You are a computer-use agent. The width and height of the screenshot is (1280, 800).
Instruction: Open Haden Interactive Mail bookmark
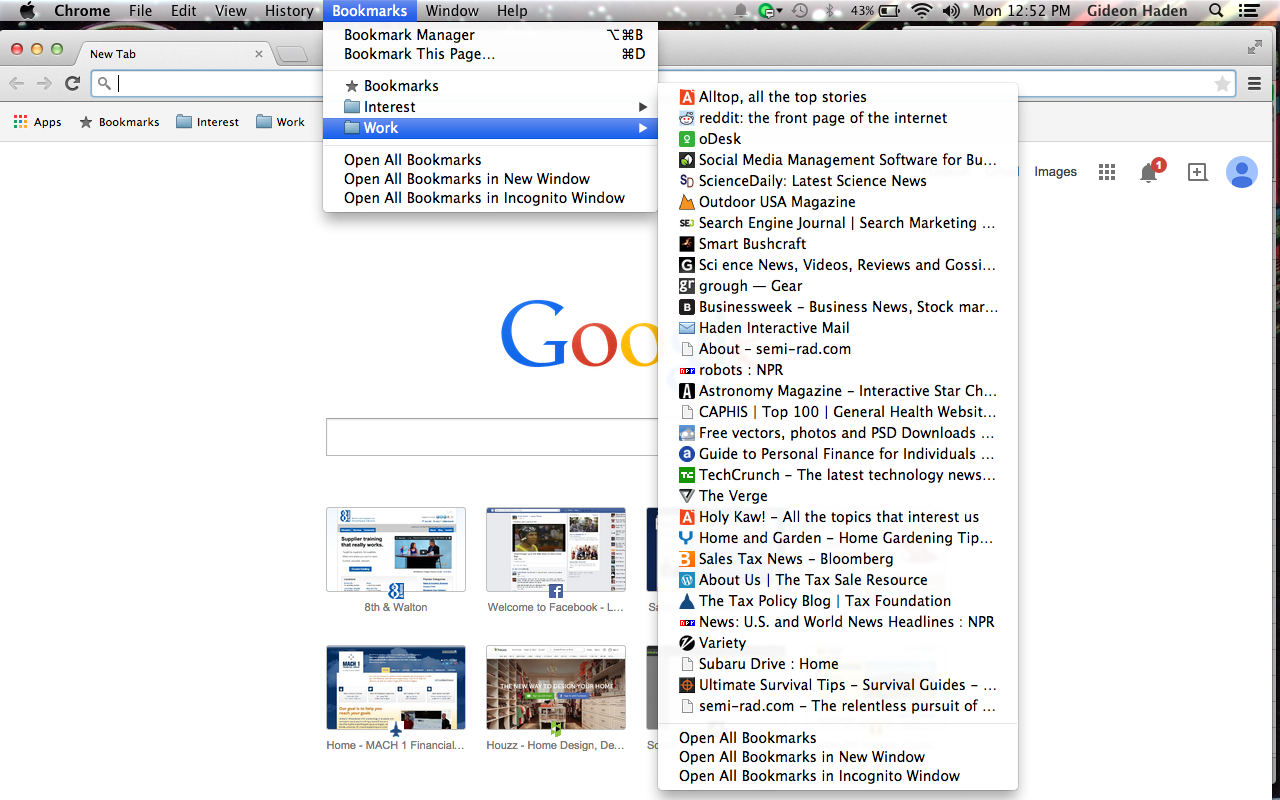(838, 328)
